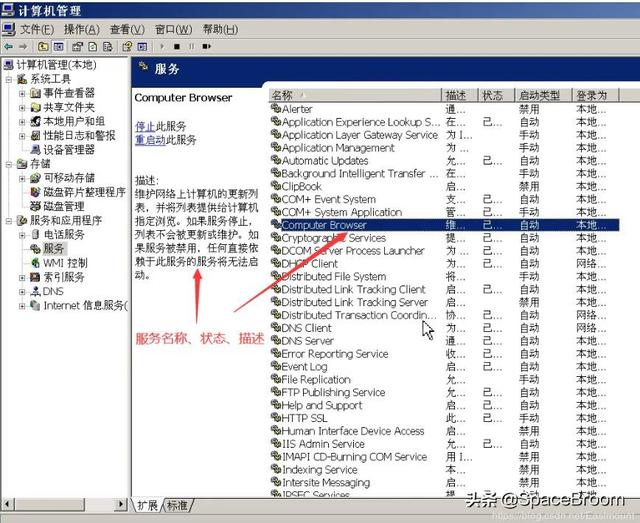Open the 帮助(H) menu
Image resolution: width=640 pixels, height=523 pixels.
(x=220, y=29)
